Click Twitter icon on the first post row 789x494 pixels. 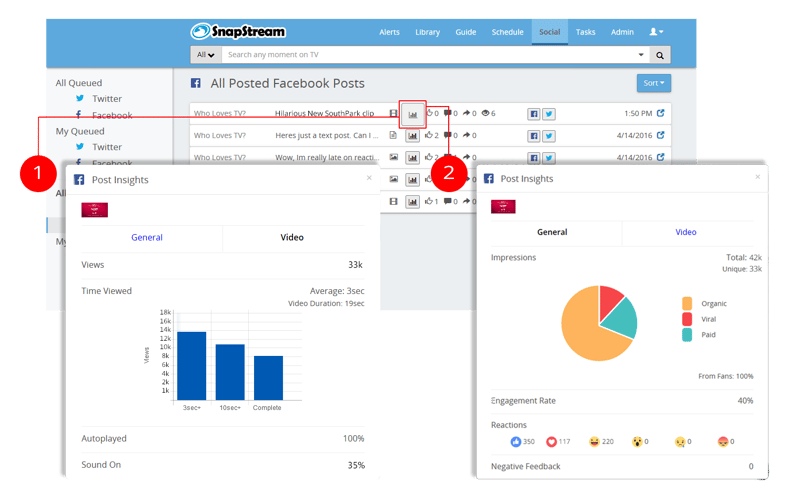[549, 114]
